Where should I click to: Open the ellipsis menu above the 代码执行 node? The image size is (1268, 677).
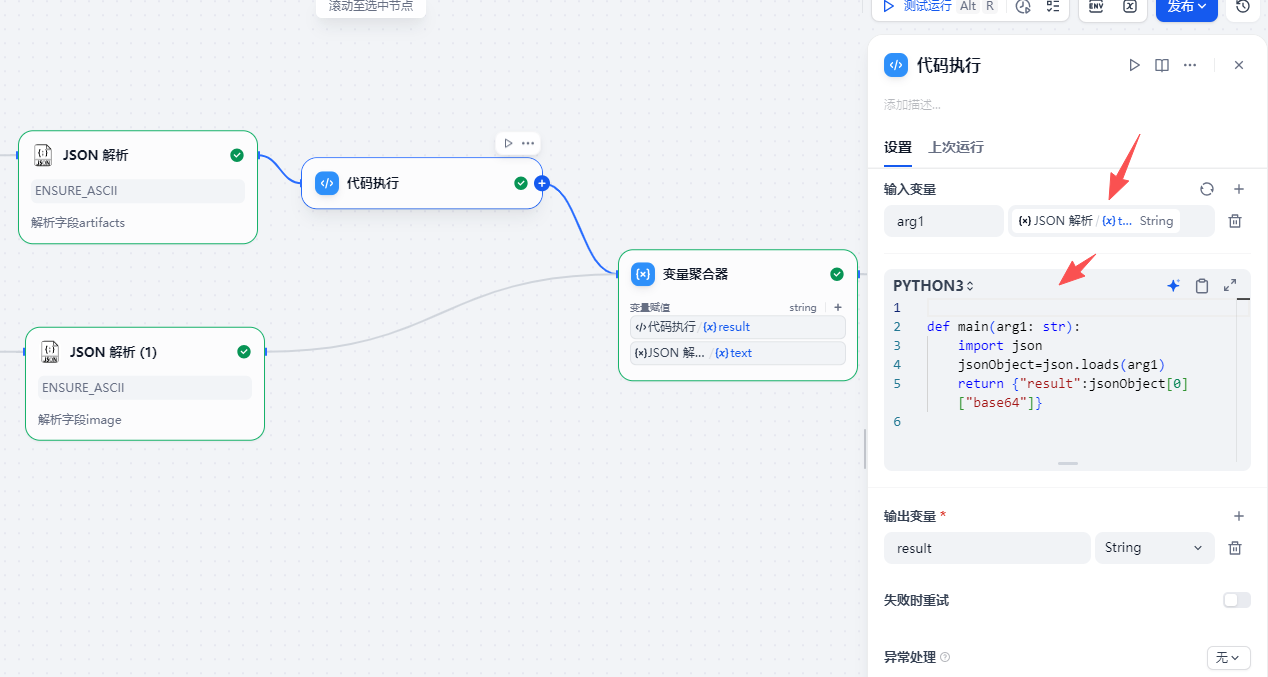click(x=528, y=143)
